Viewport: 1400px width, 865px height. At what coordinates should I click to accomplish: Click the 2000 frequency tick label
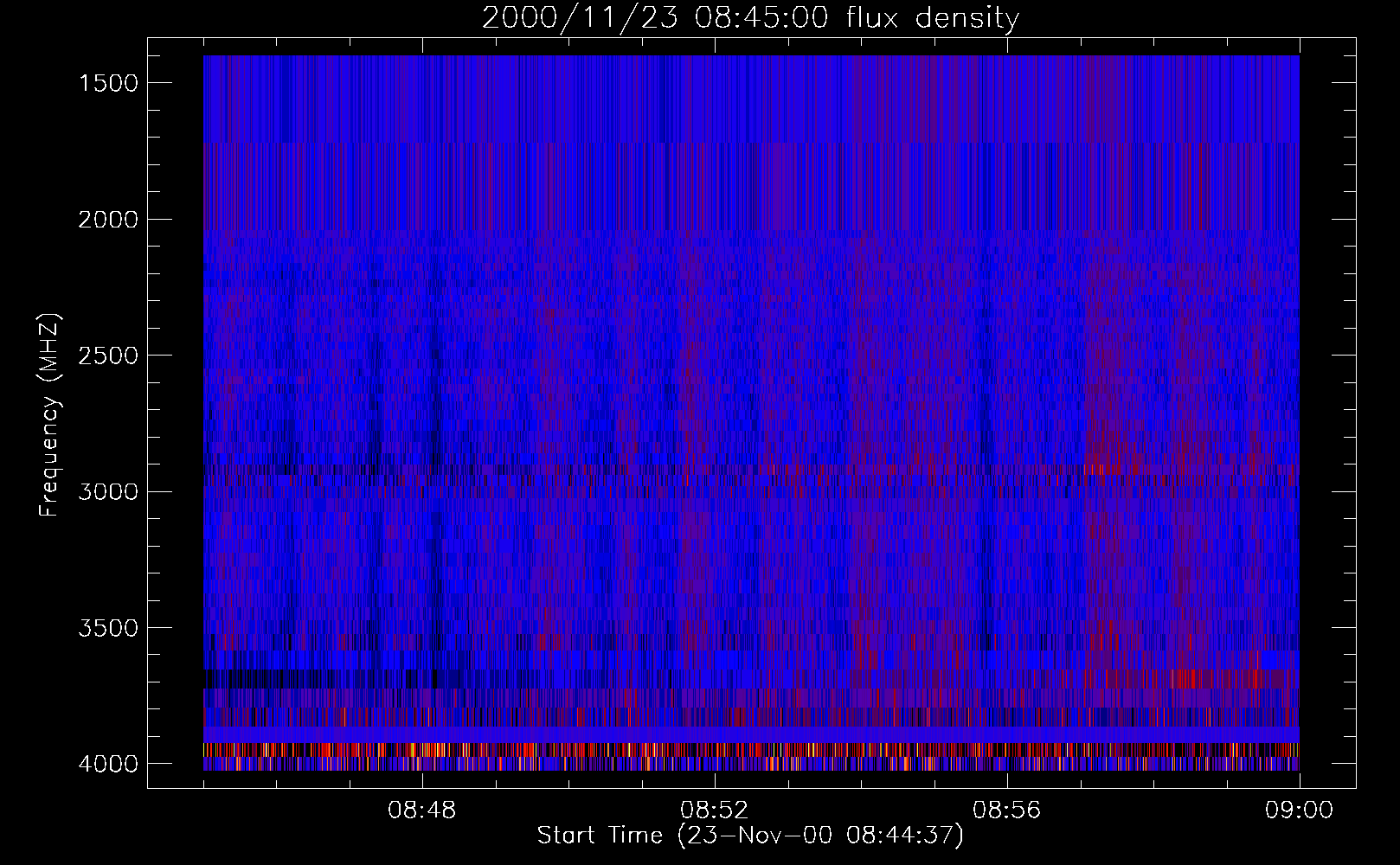pos(108,220)
